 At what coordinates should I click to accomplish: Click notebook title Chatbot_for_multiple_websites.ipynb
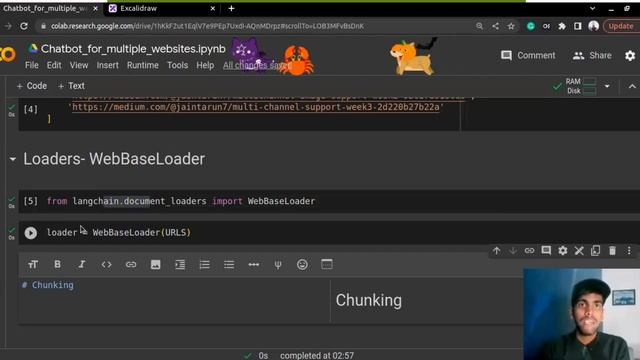133,49
